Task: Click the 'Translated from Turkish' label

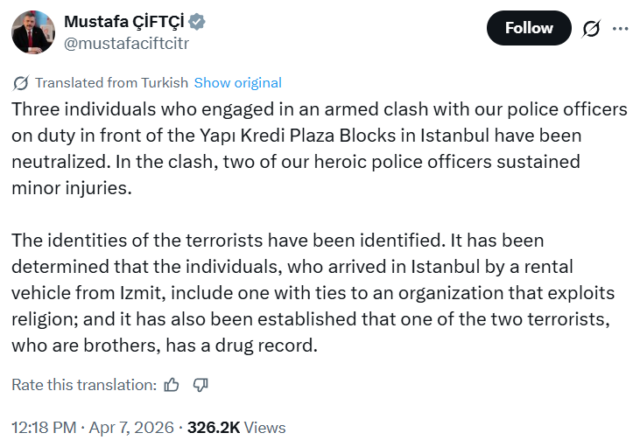Action: point(110,83)
